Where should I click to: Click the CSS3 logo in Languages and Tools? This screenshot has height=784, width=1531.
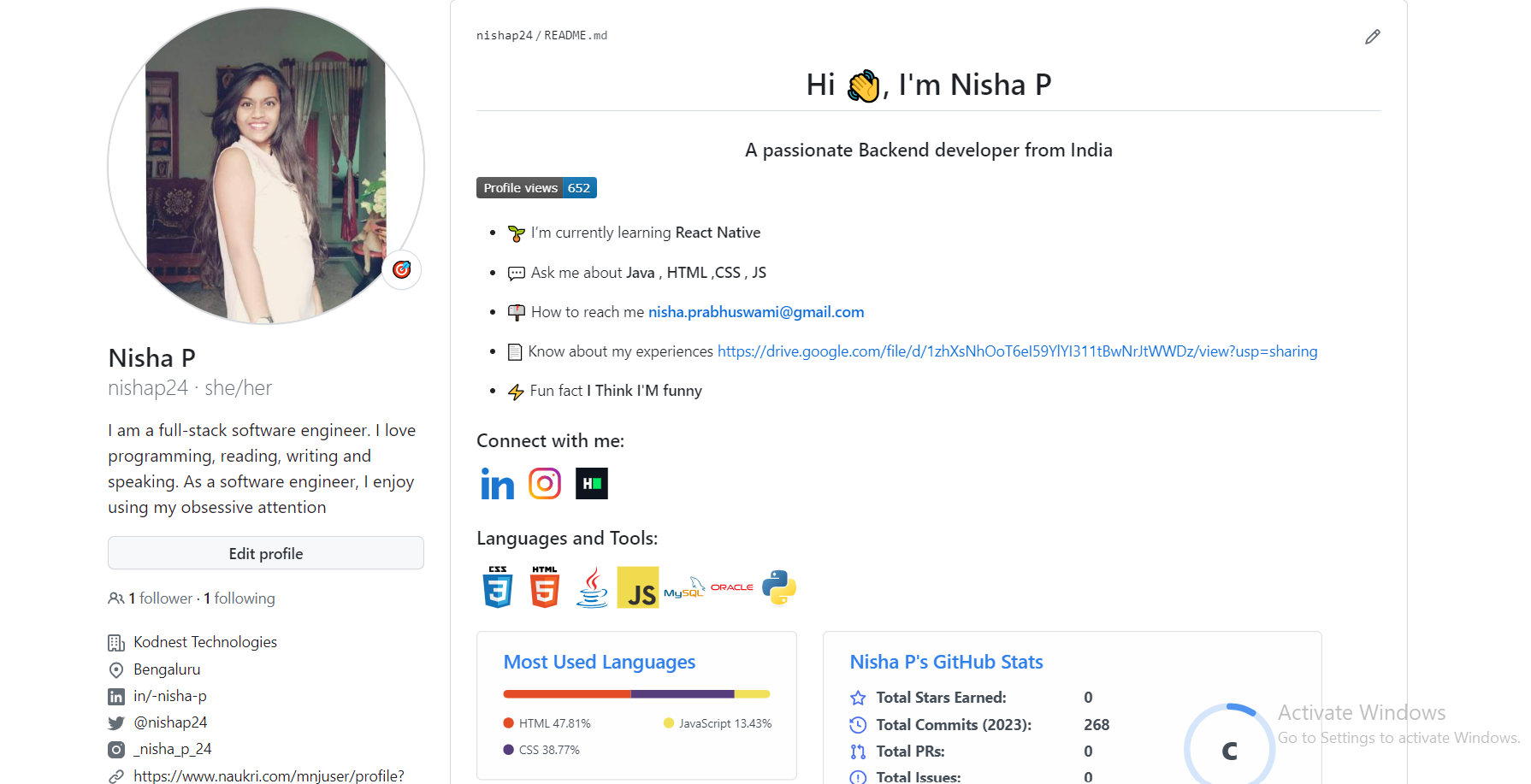(x=498, y=587)
